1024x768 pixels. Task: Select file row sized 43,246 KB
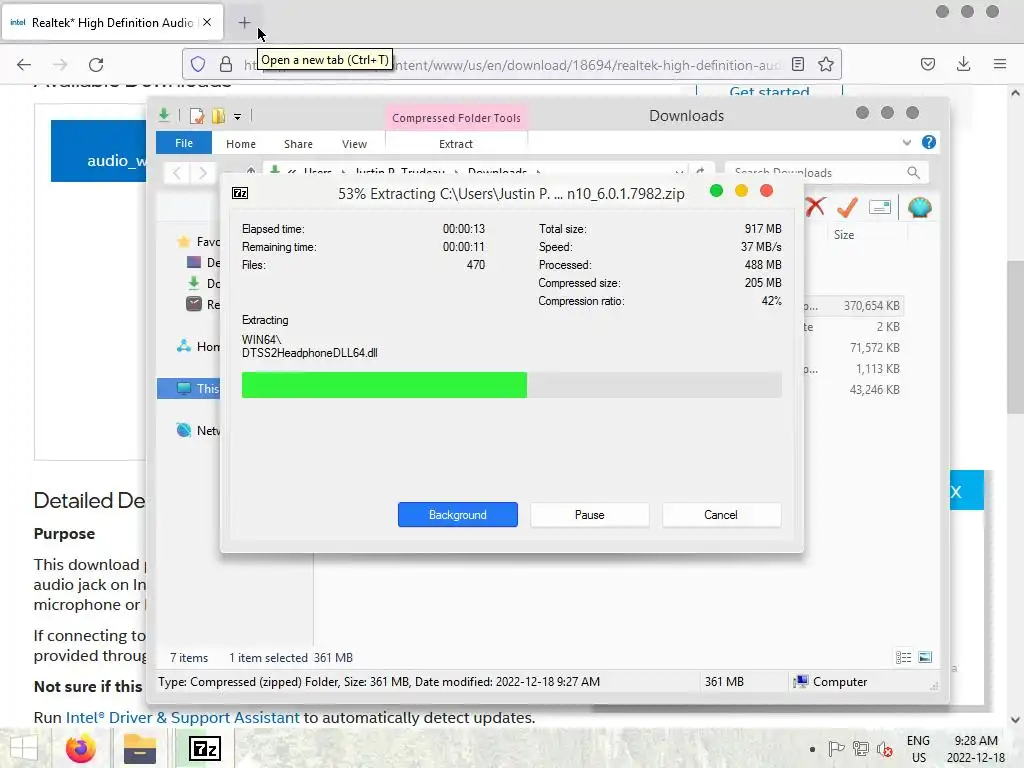point(854,389)
